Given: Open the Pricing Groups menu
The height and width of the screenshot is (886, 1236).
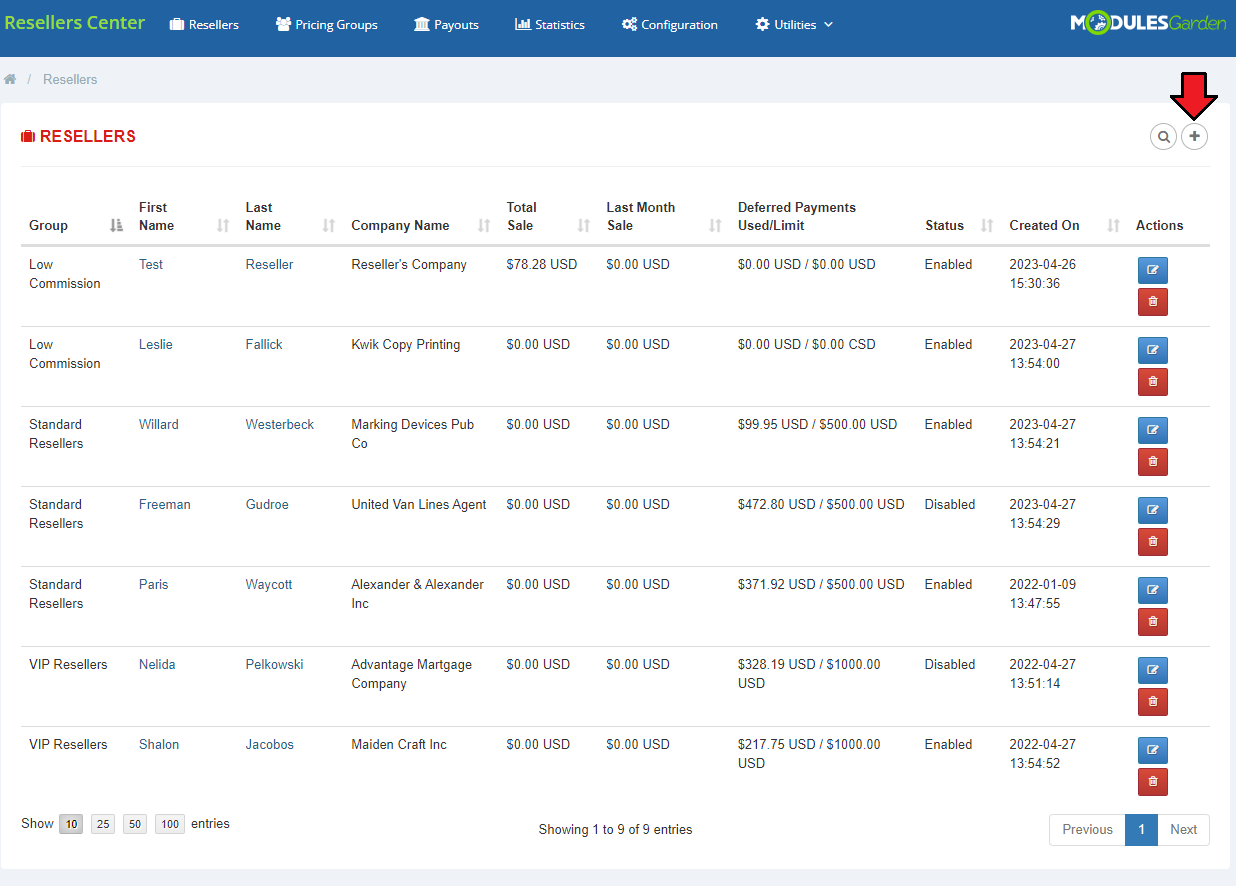Looking at the screenshot, I should pyautogui.click(x=327, y=24).
